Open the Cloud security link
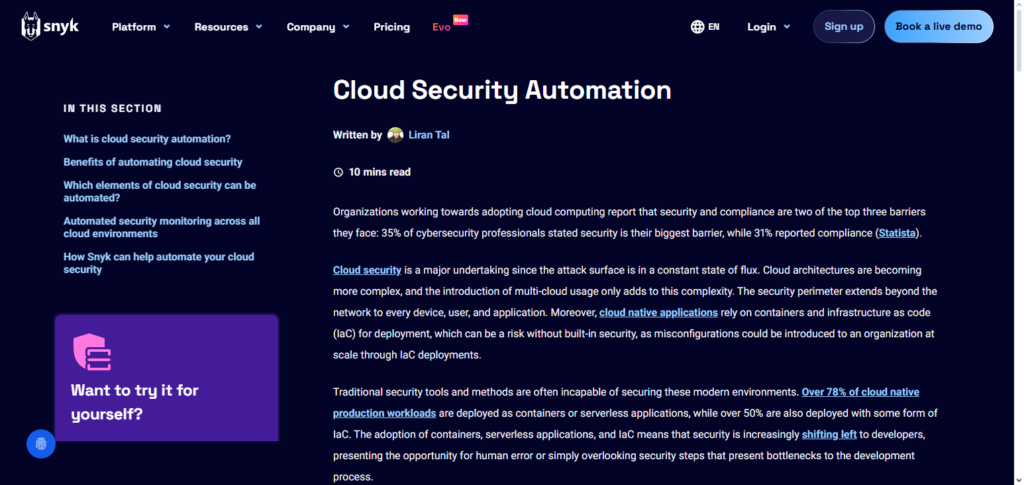This screenshot has width=1024, height=485. click(367, 270)
